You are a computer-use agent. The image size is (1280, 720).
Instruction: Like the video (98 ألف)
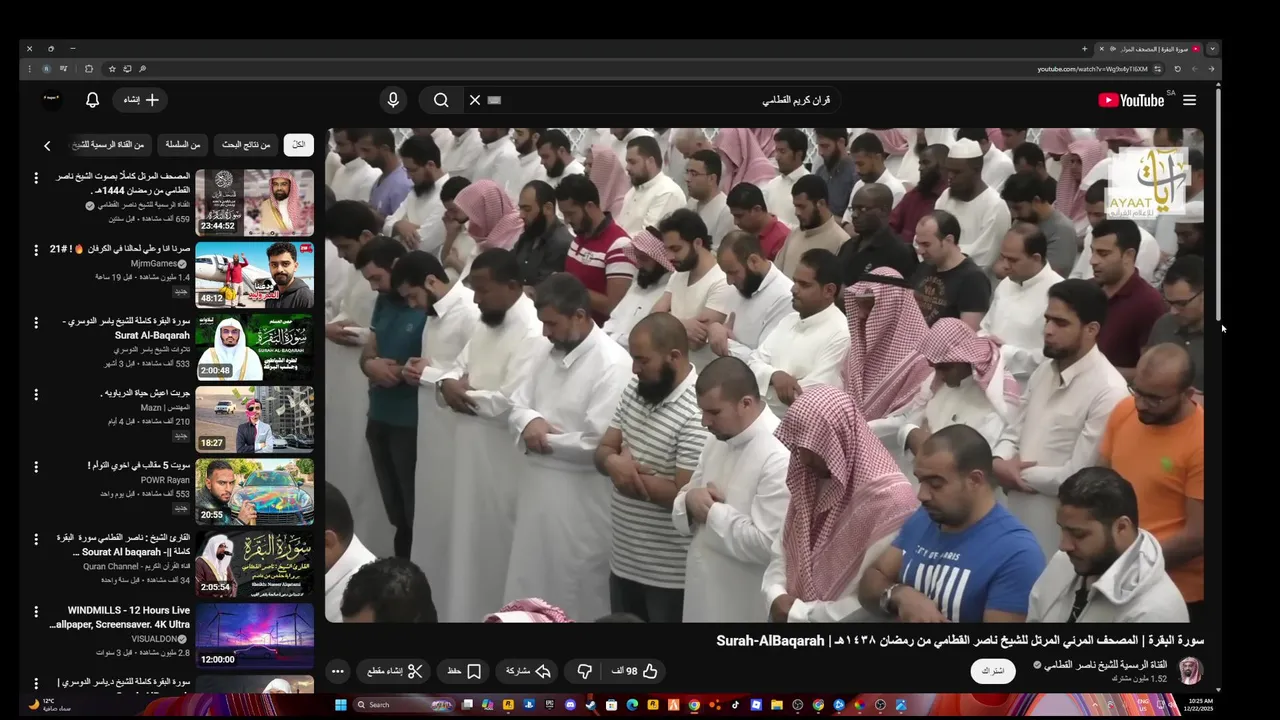(635, 671)
